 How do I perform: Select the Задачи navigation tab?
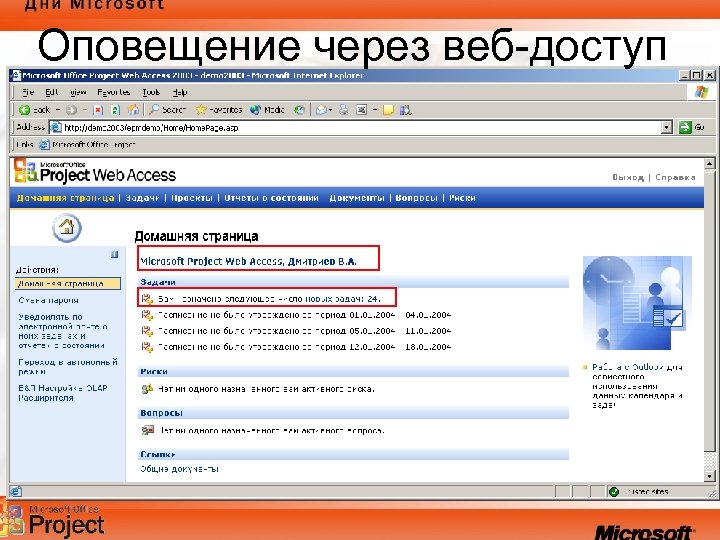142,198
